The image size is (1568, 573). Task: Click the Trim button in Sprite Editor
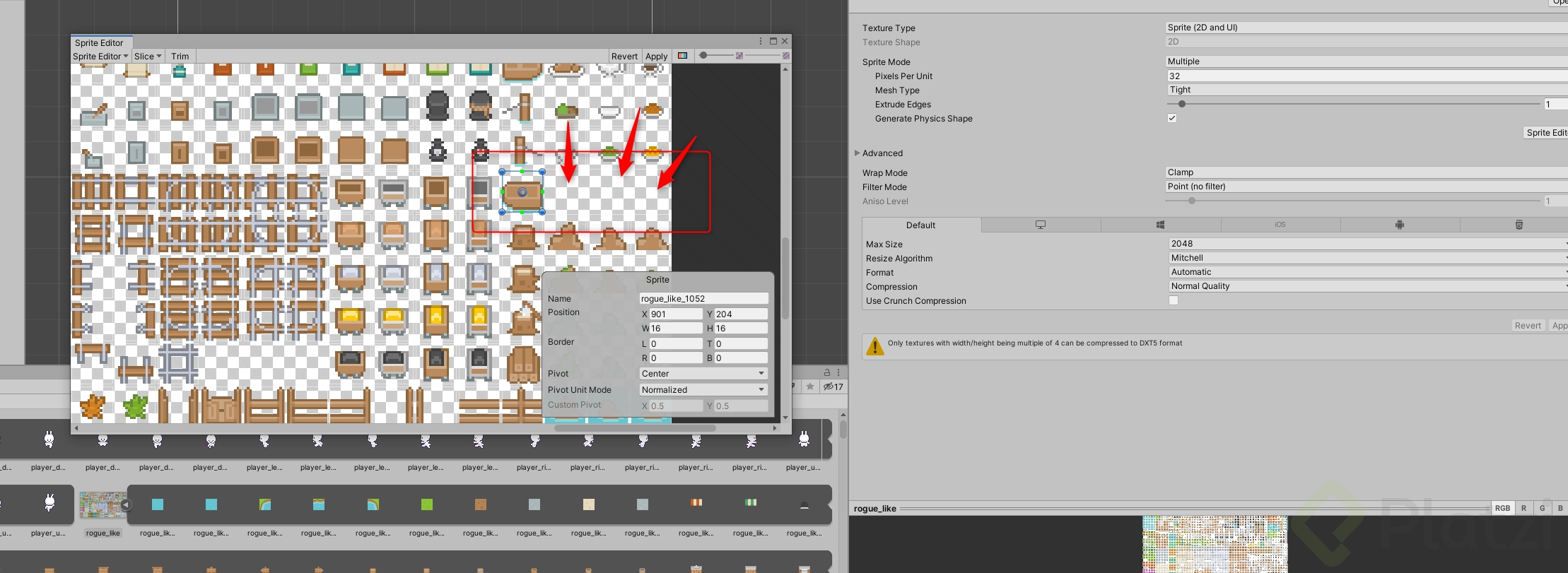(x=180, y=56)
